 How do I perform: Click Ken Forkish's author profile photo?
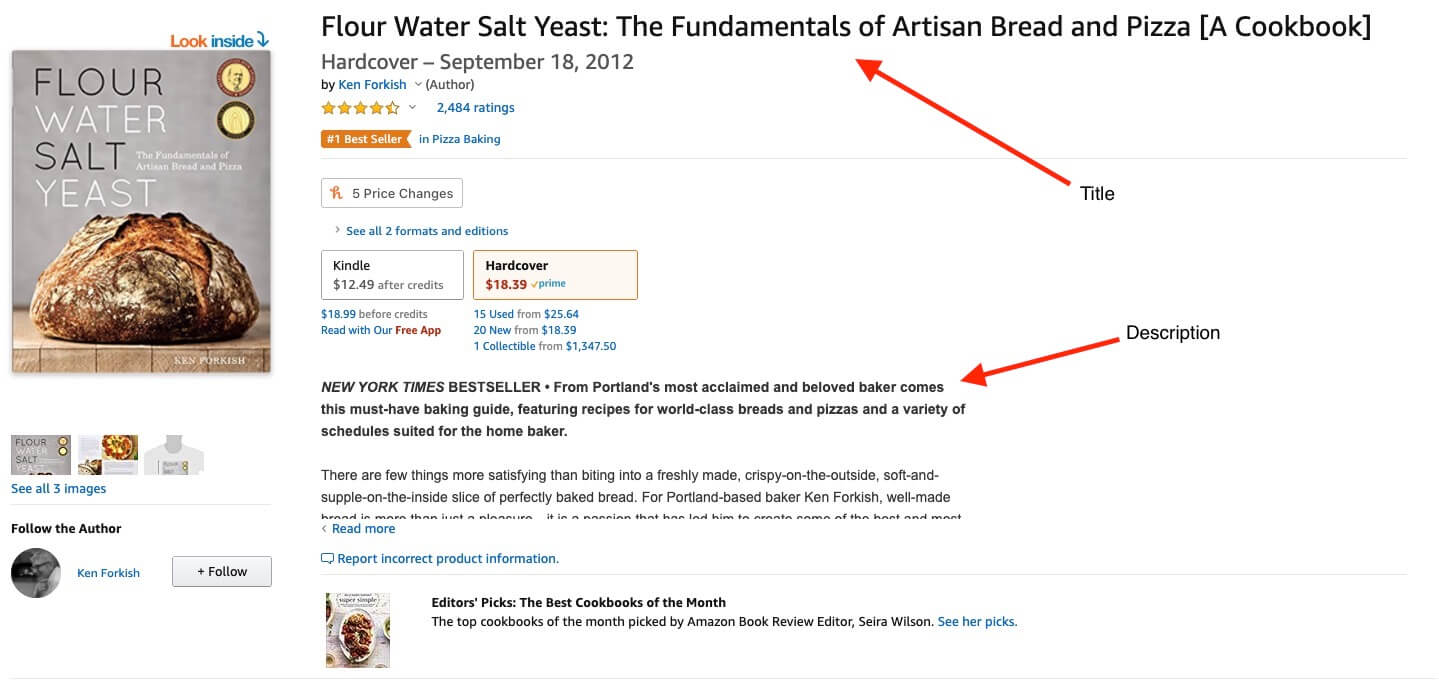[x=35, y=573]
